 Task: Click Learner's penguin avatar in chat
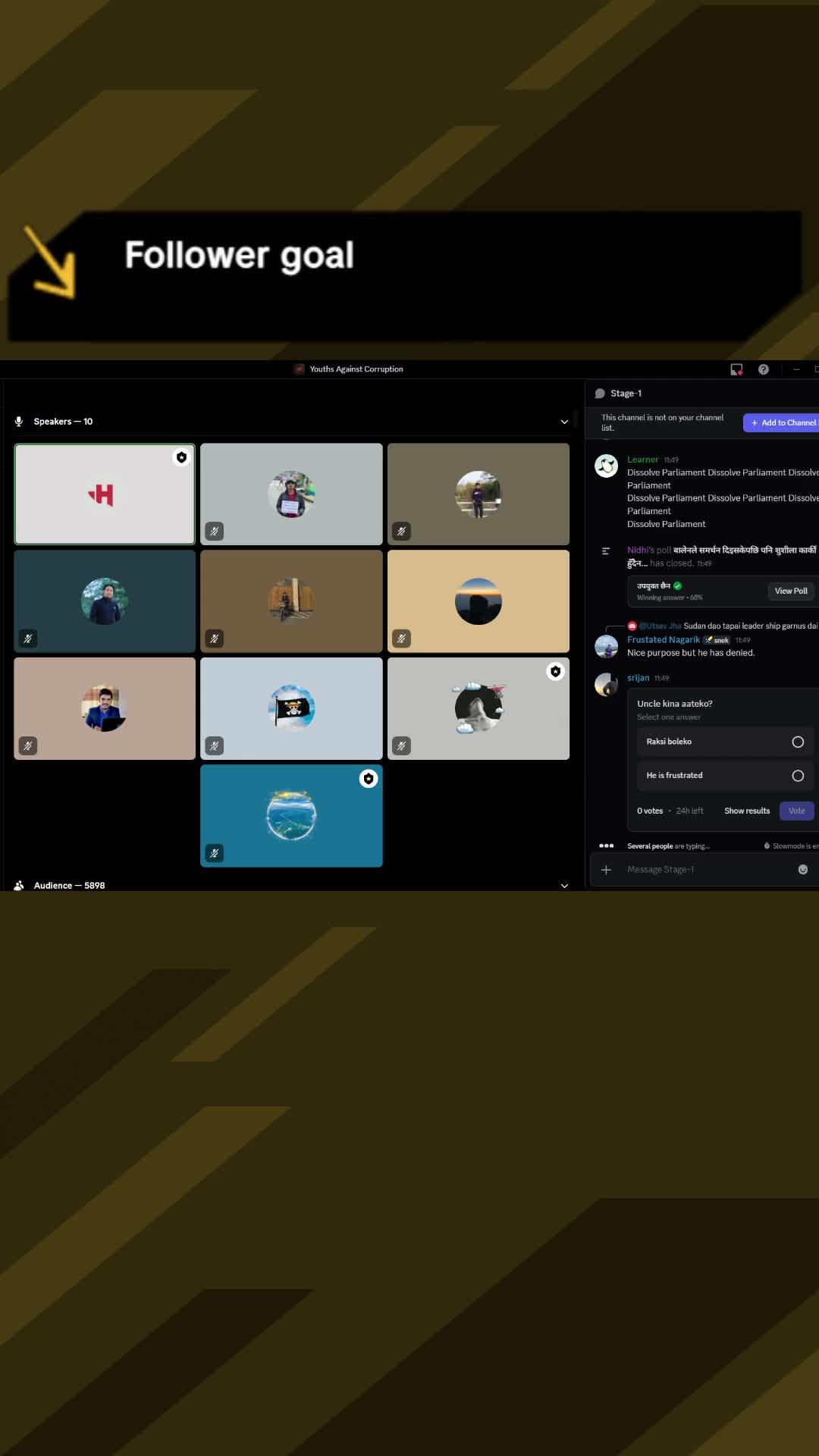pyautogui.click(x=606, y=466)
